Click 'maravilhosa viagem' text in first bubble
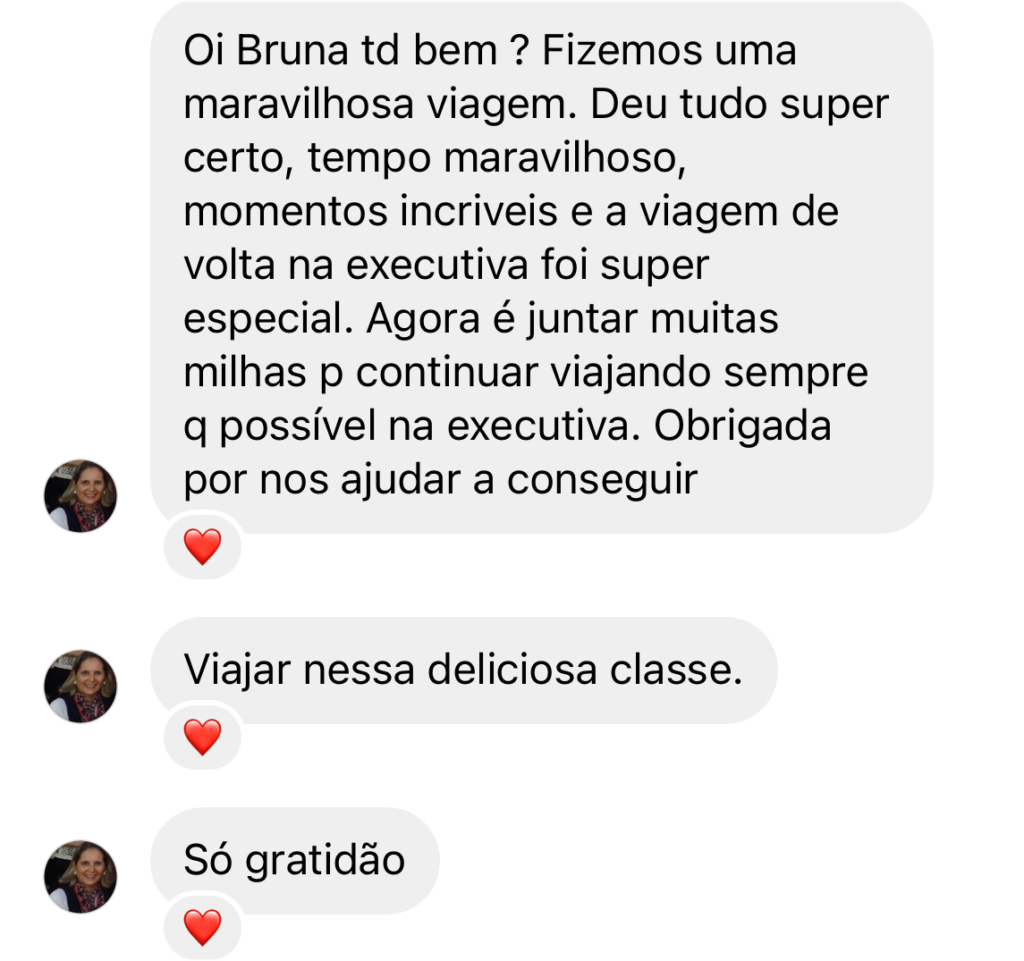This screenshot has width=1024, height=961. point(380,105)
